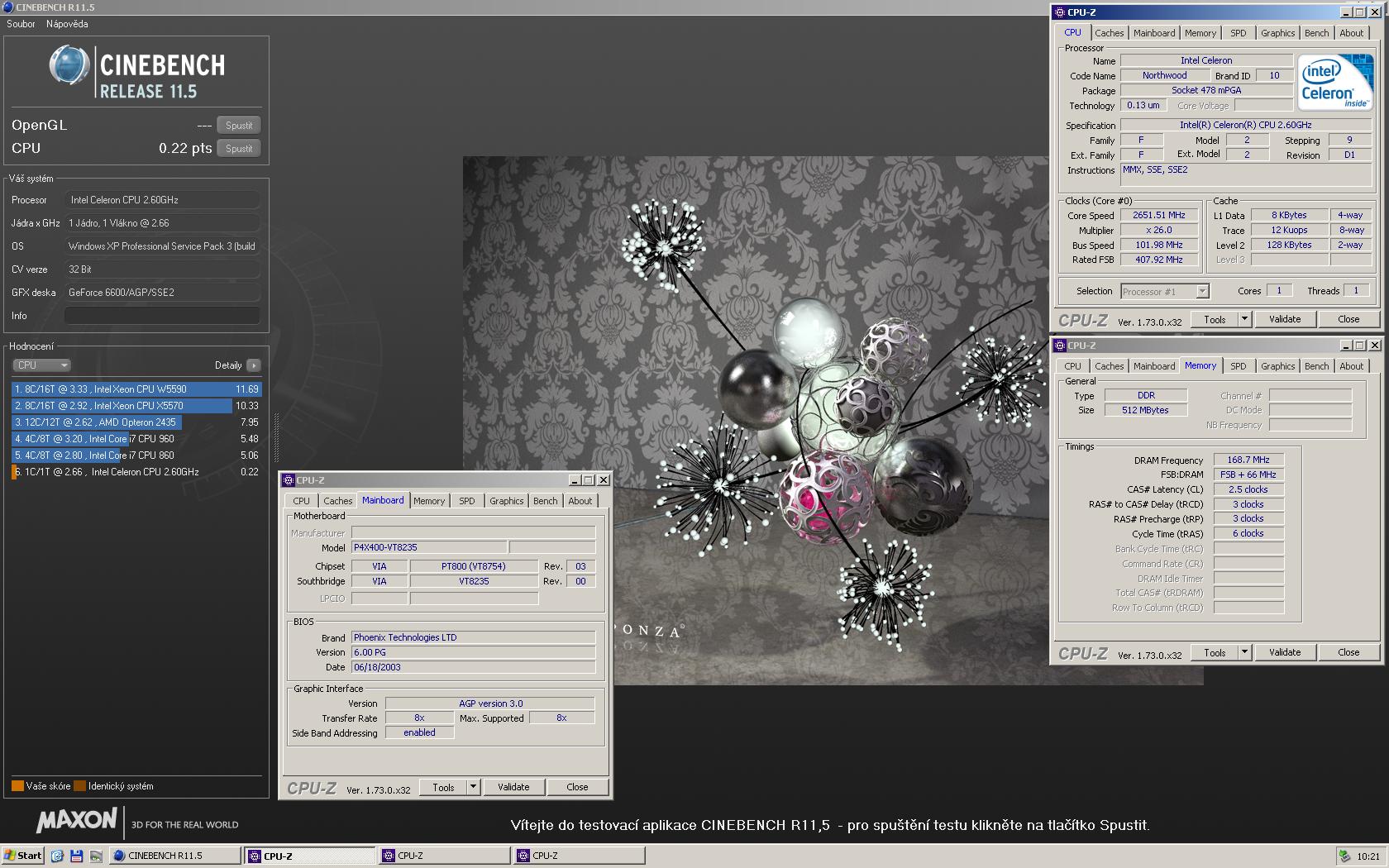This screenshot has height=868, width=1389.
Task: Launch Internet Explorer from quick launch
Action: 57,856
